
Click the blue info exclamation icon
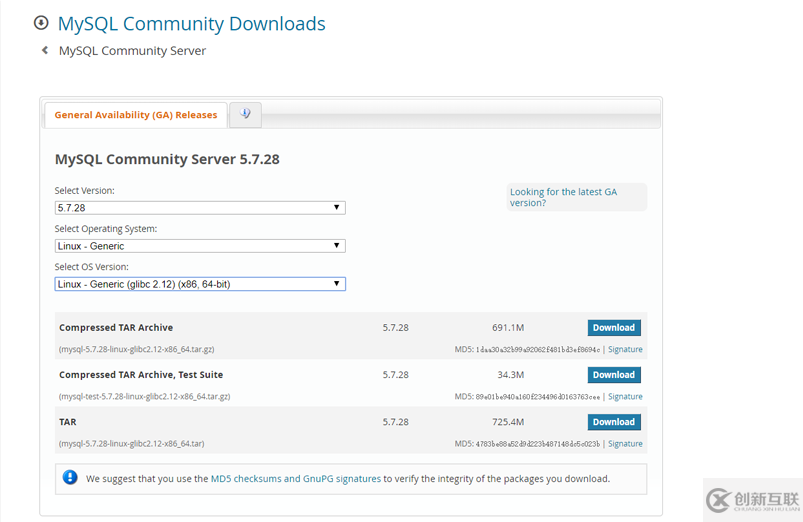click(x=70, y=477)
